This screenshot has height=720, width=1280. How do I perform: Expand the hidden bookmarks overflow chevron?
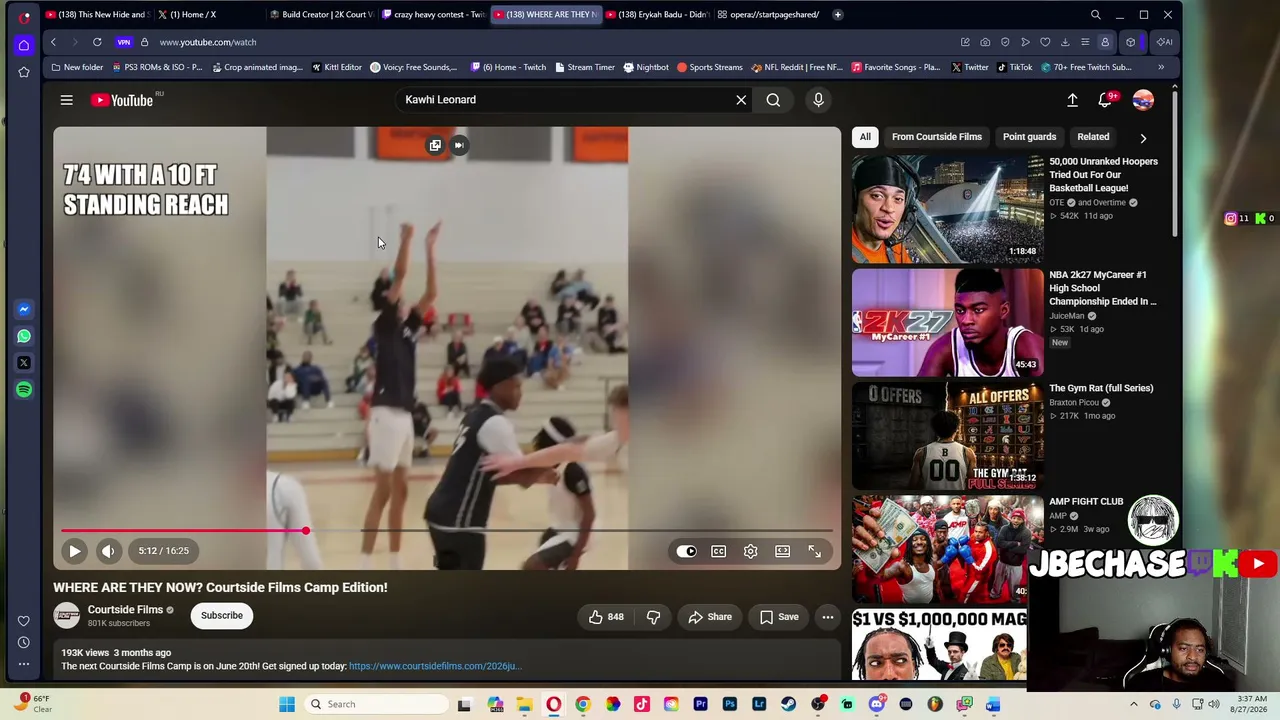point(1161,67)
